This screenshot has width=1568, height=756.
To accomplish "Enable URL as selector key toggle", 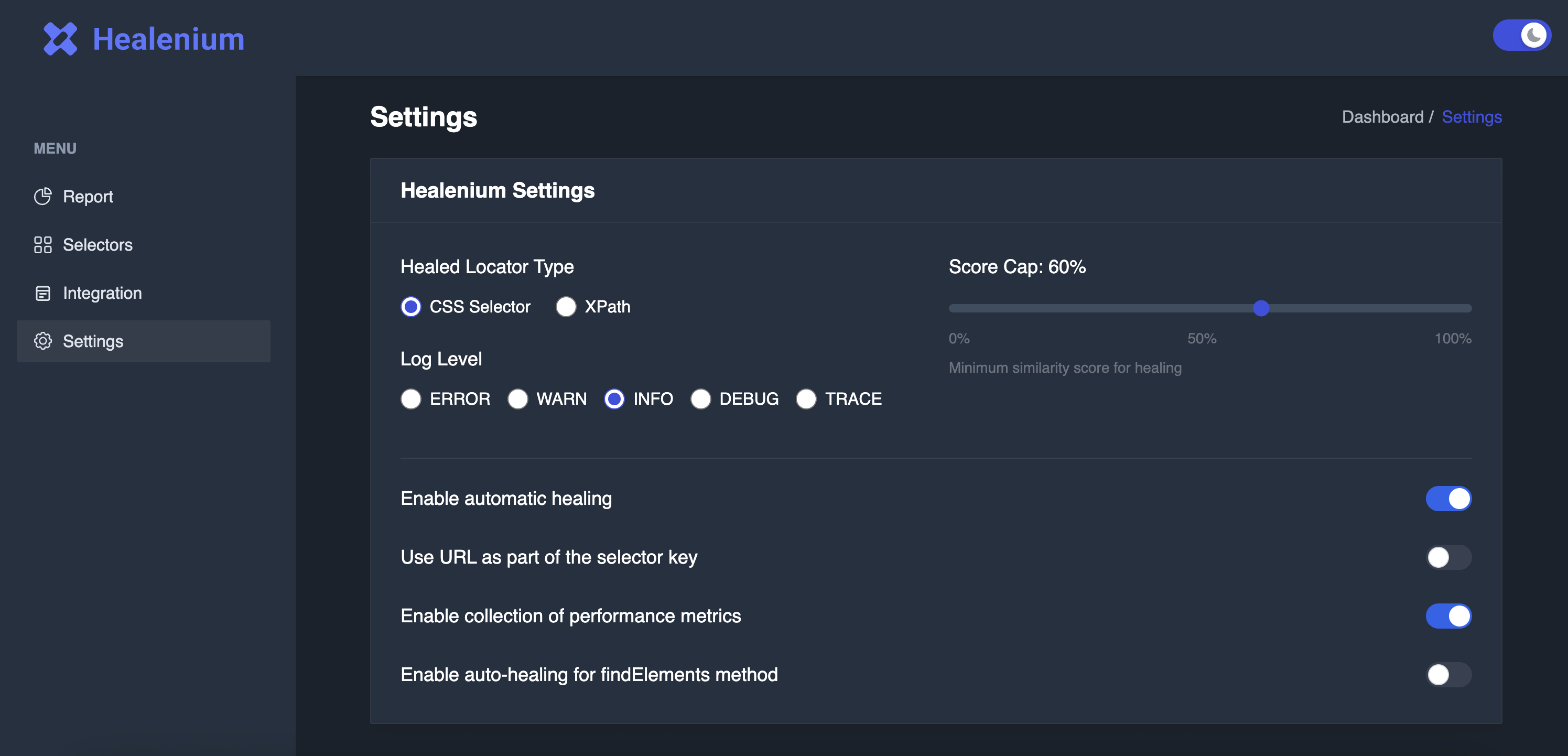I will point(1448,557).
